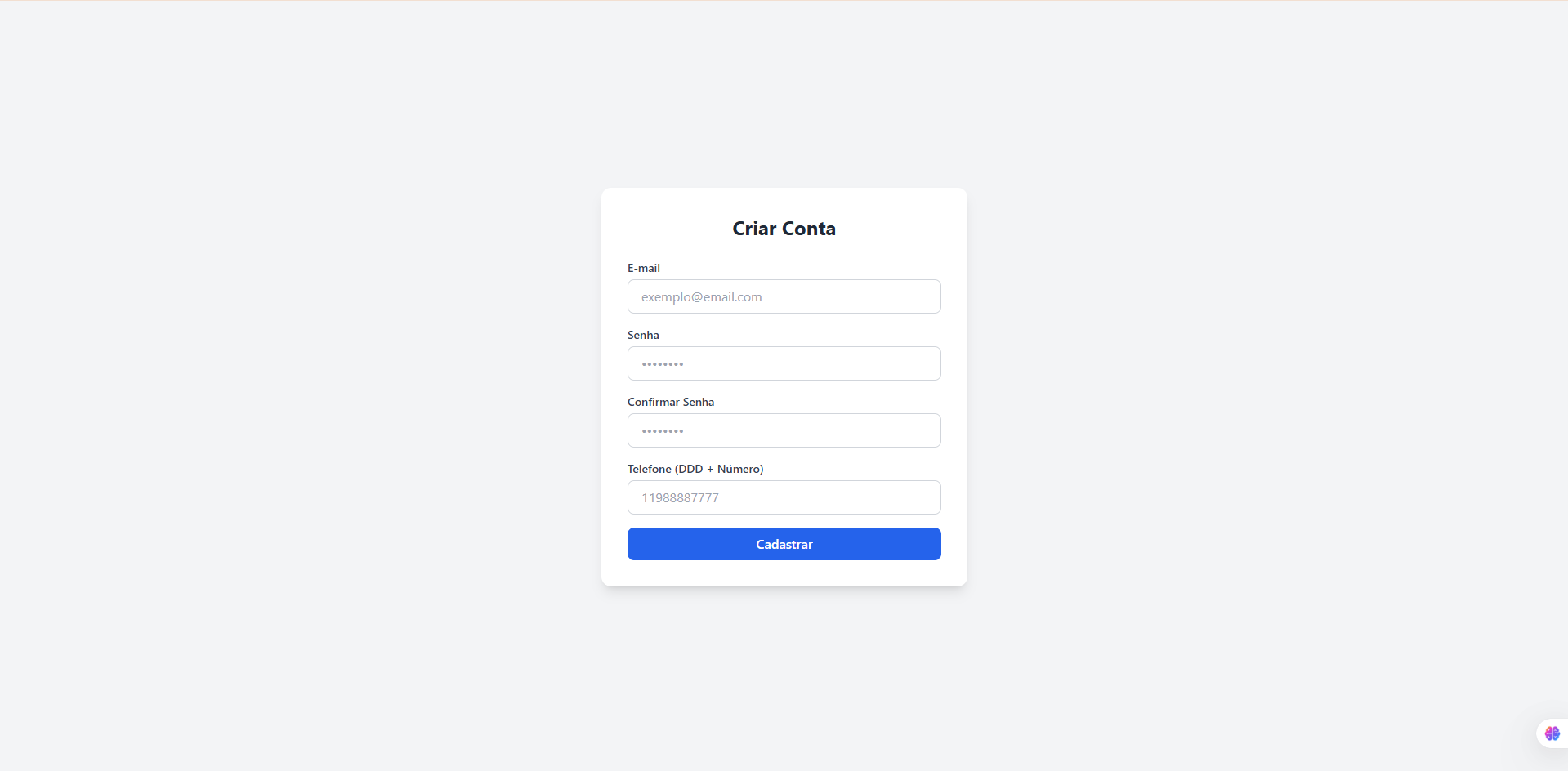The image size is (1568, 771).
Task: Click the "Cadastrar" text on the submit button
Action: 784,544
